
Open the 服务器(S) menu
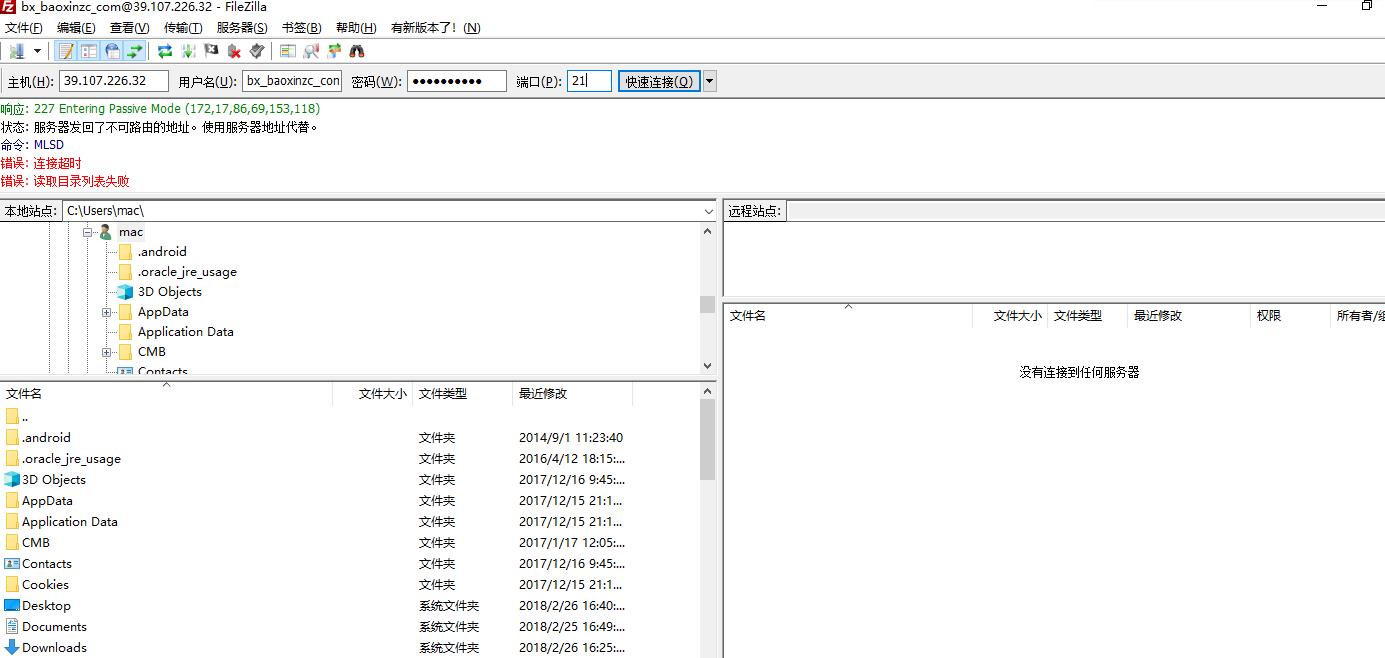[x=242, y=28]
